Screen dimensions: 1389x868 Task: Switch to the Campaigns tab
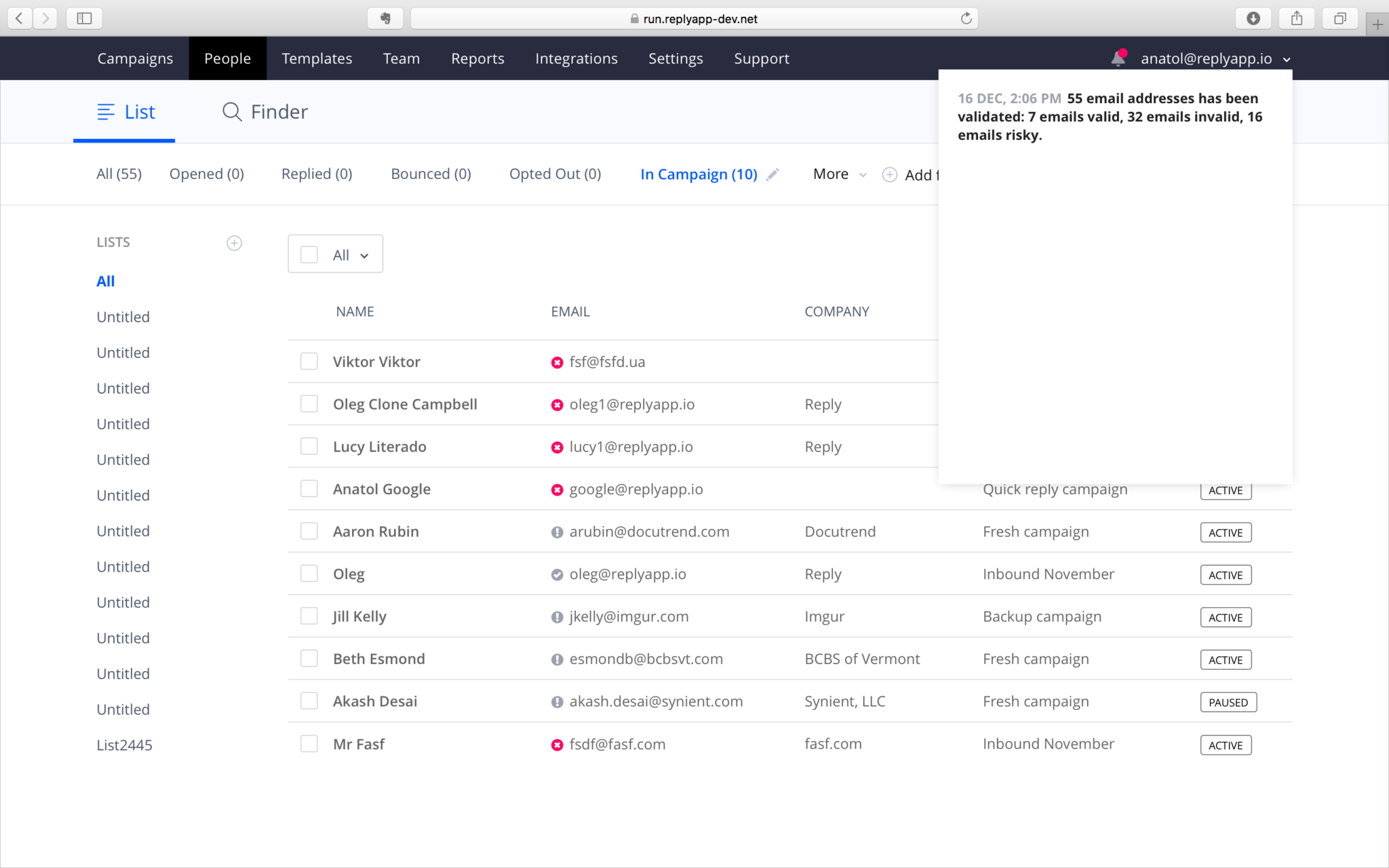pos(135,58)
